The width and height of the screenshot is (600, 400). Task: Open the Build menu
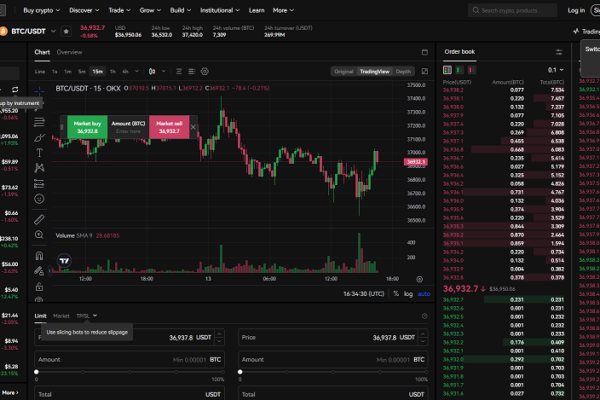pyautogui.click(x=180, y=10)
